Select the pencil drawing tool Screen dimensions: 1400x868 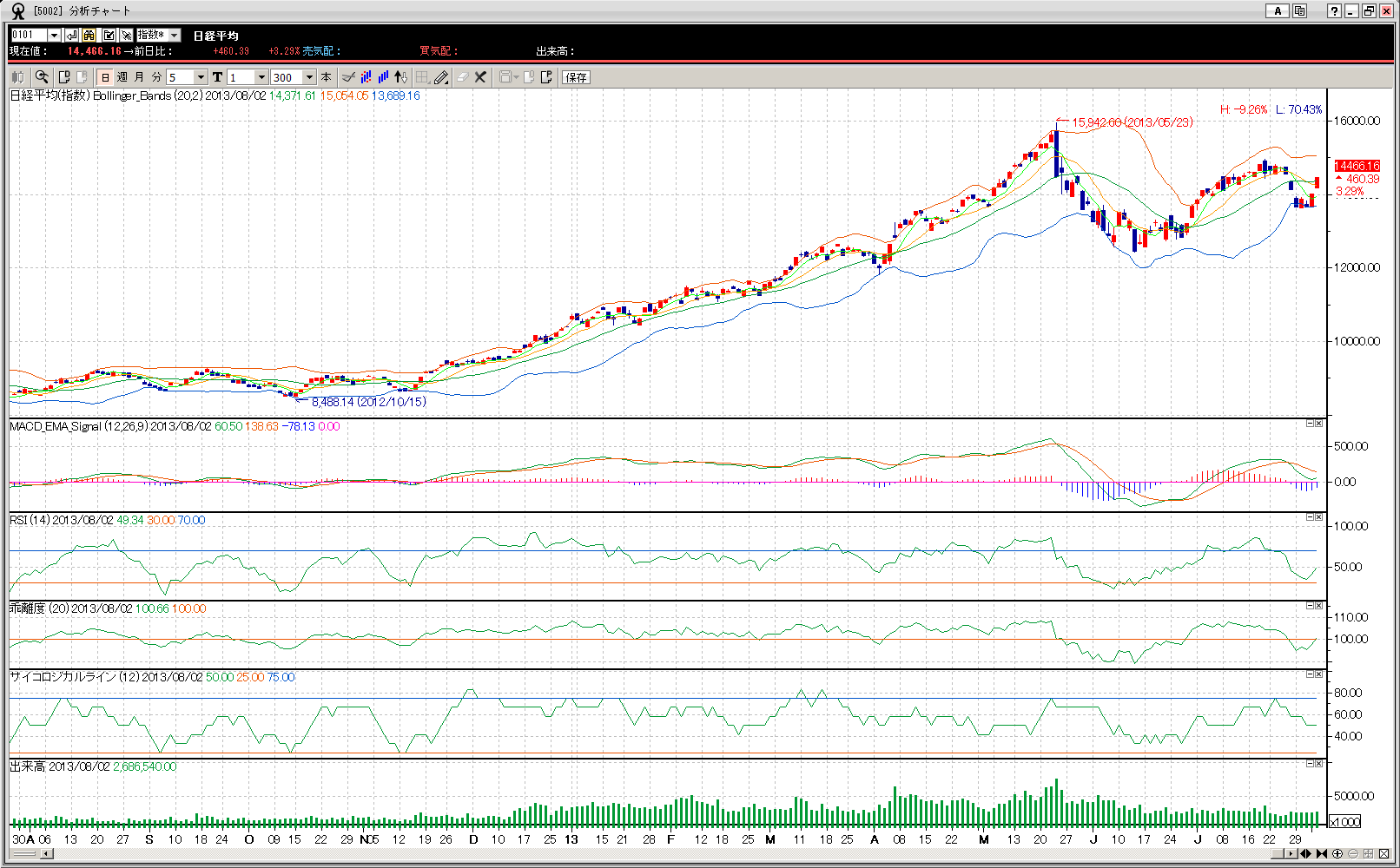point(441,77)
